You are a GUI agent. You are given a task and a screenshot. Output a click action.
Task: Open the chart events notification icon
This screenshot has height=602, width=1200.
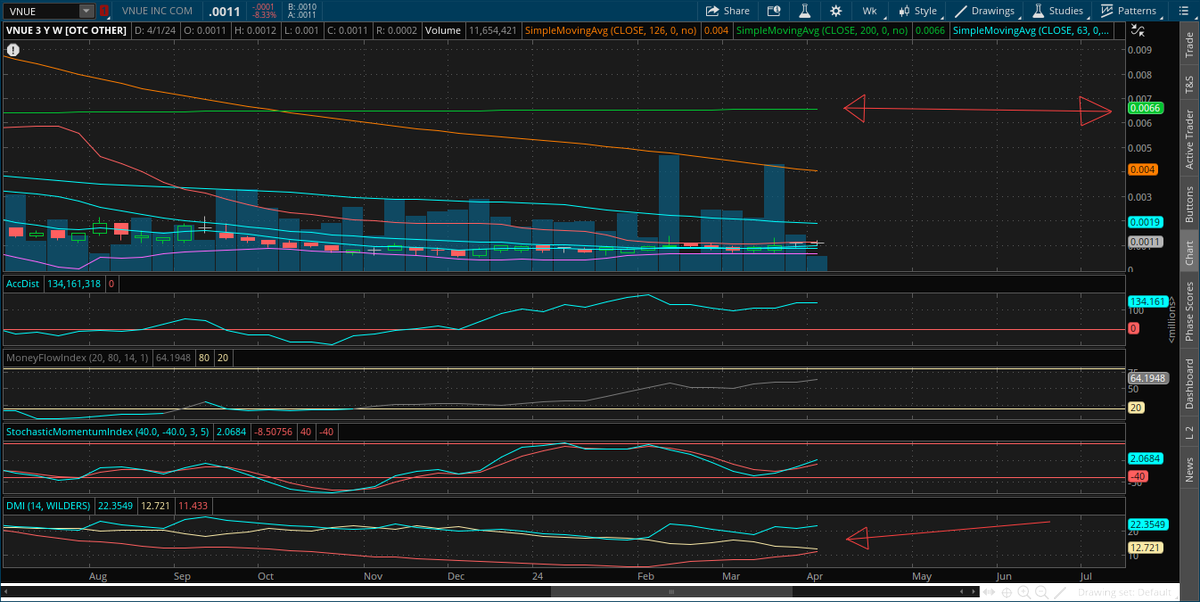pos(773,11)
